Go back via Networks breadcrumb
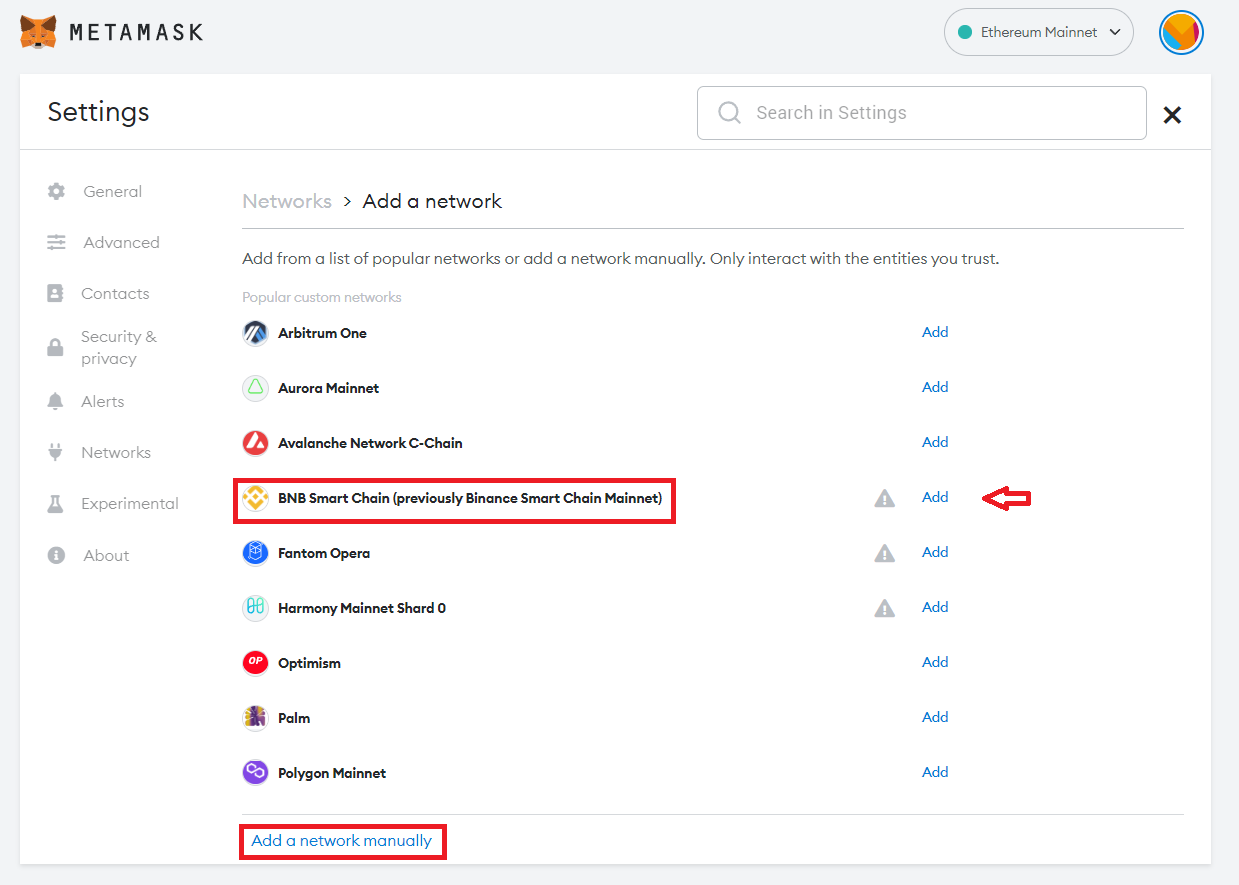Screen dimensions: 1239x885 (x=287, y=201)
